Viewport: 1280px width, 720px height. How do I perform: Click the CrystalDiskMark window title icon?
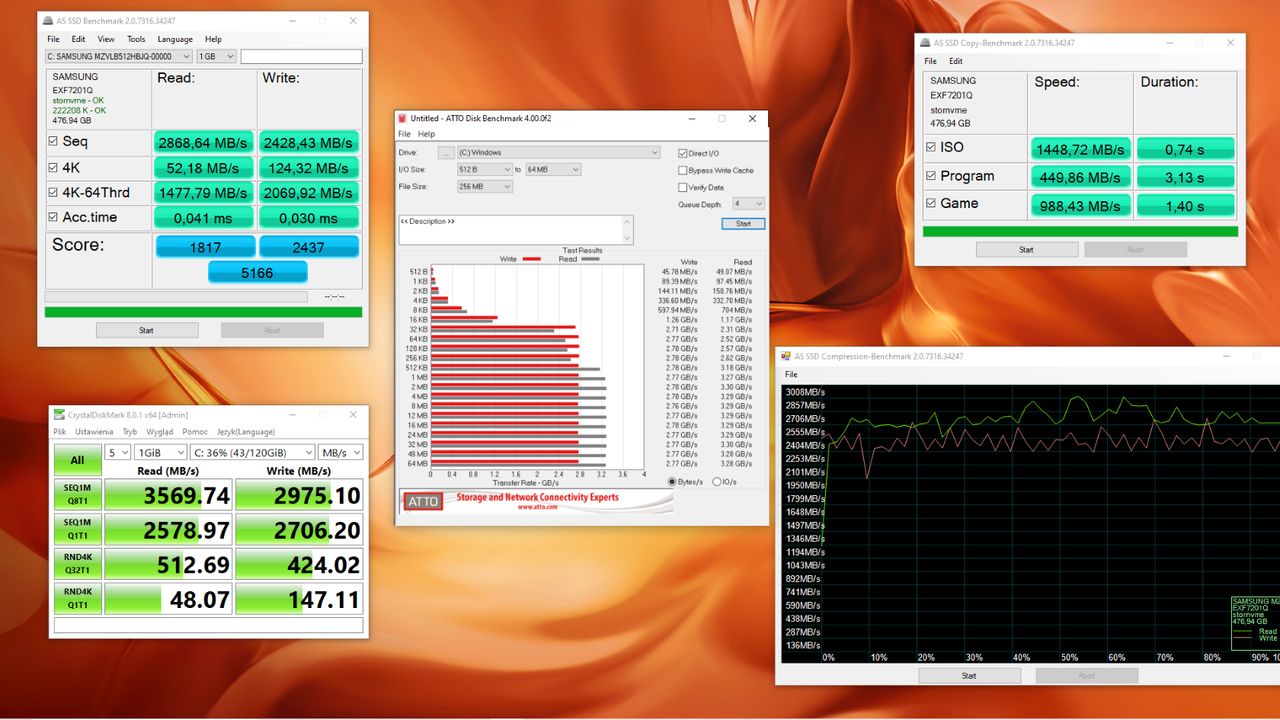(x=59, y=414)
